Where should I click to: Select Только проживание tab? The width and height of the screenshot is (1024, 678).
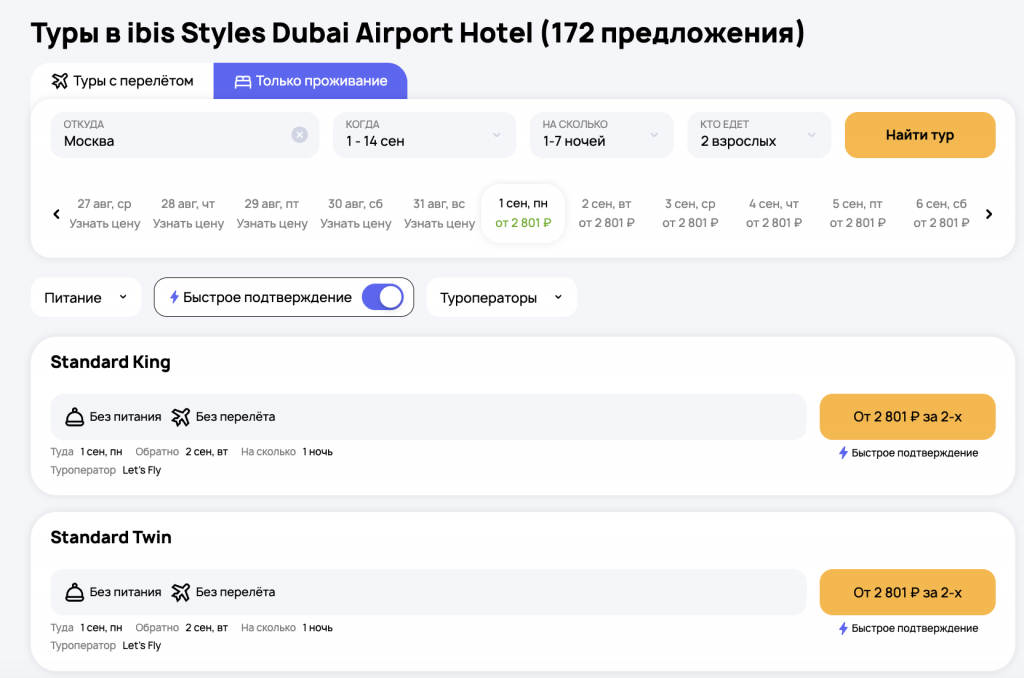coord(310,81)
